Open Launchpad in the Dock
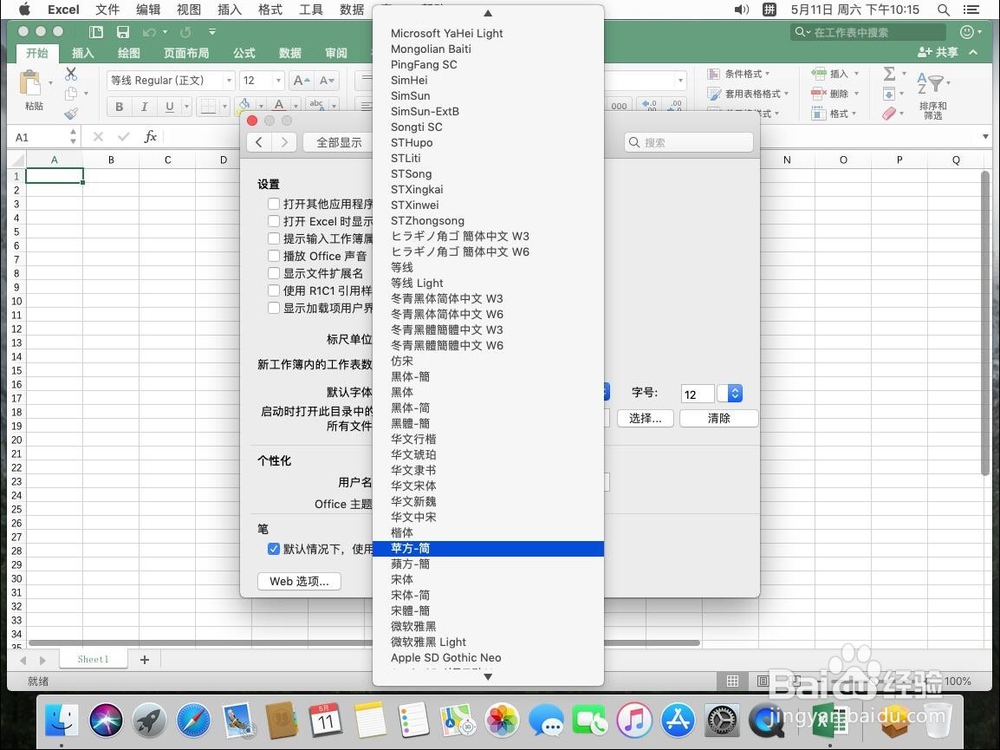Image resolution: width=1000 pixels, height=750 pixels. (x=149, y=720)
